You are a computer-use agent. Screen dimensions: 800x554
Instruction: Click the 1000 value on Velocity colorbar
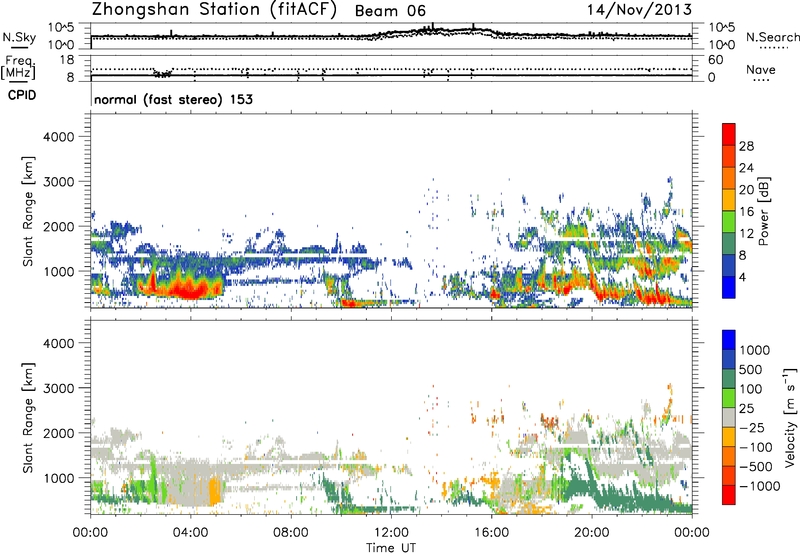click(755, 350)
